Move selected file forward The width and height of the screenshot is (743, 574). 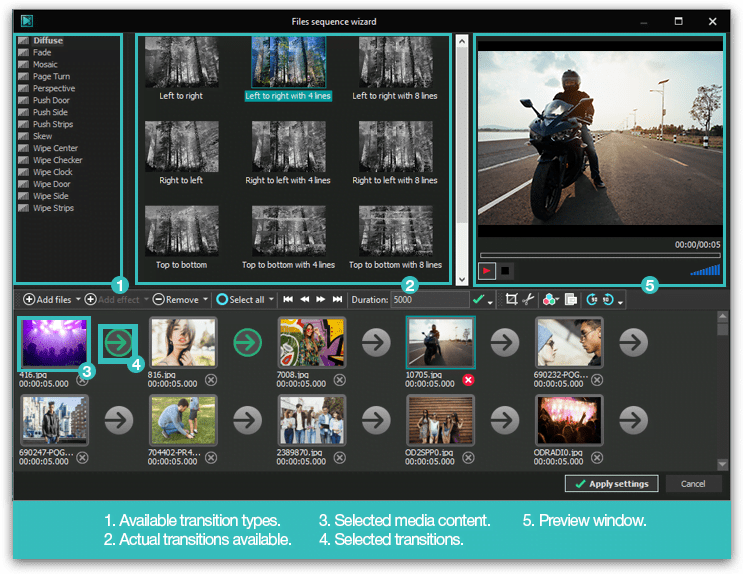click(321, 299)
